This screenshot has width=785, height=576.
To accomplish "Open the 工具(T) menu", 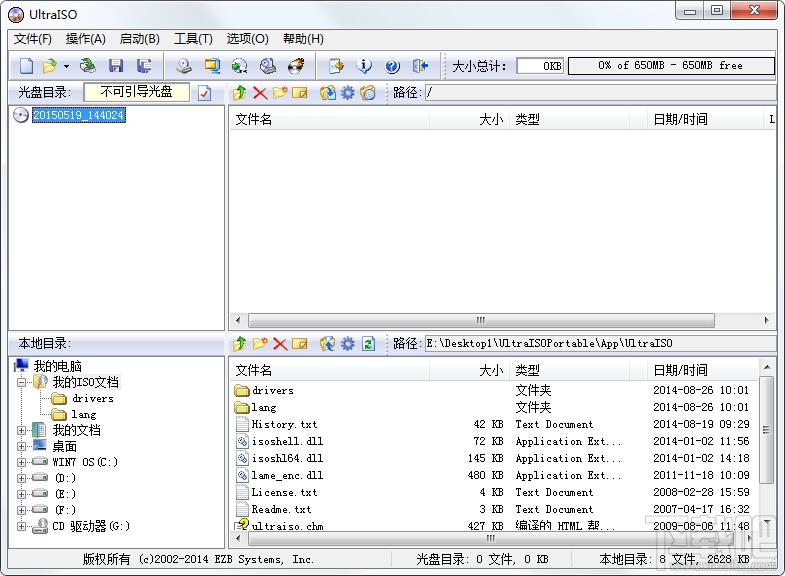I will 193,39.
